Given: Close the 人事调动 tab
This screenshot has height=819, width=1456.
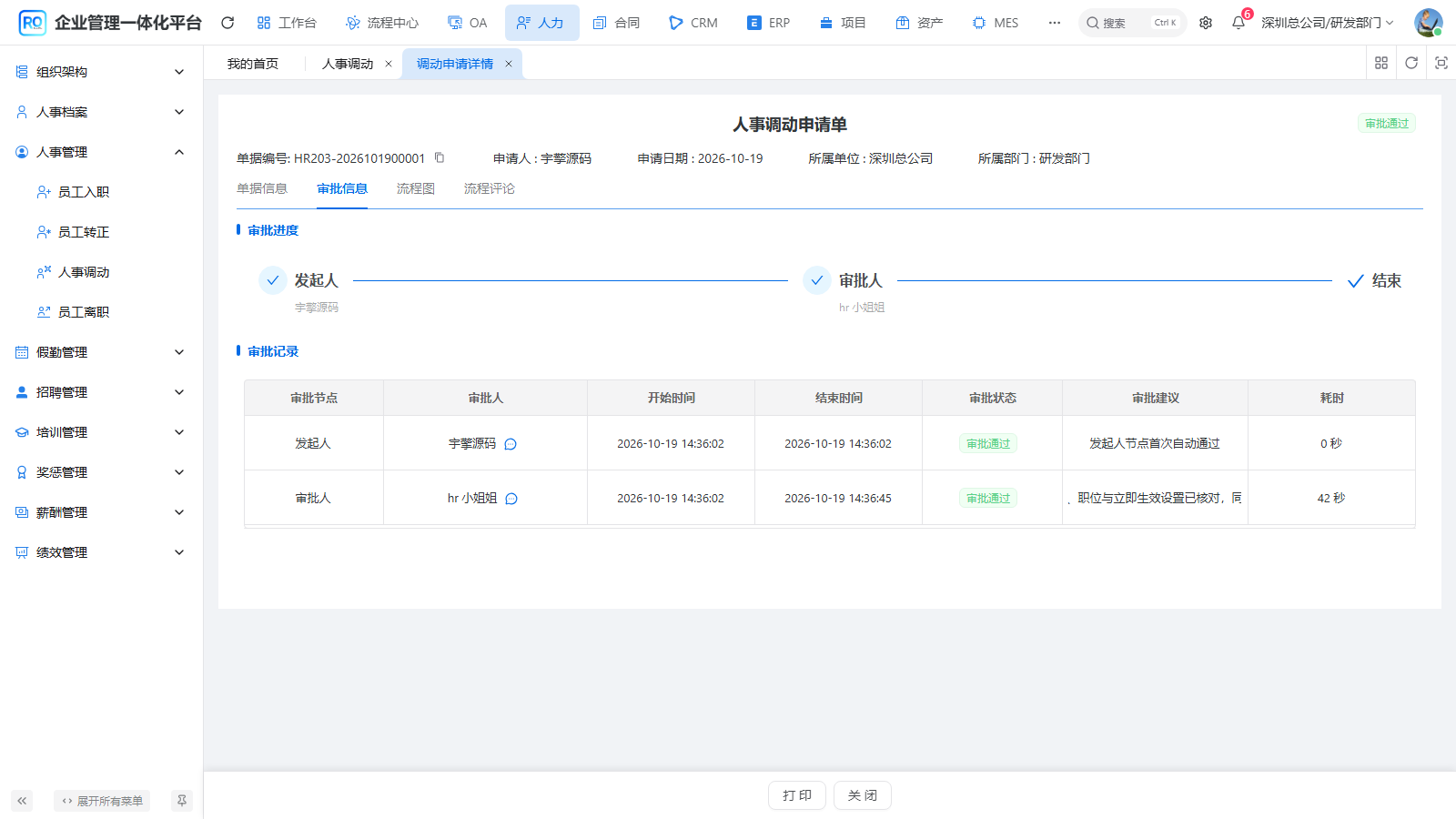Looking at the screenshot, I should [x=389, y=64].
